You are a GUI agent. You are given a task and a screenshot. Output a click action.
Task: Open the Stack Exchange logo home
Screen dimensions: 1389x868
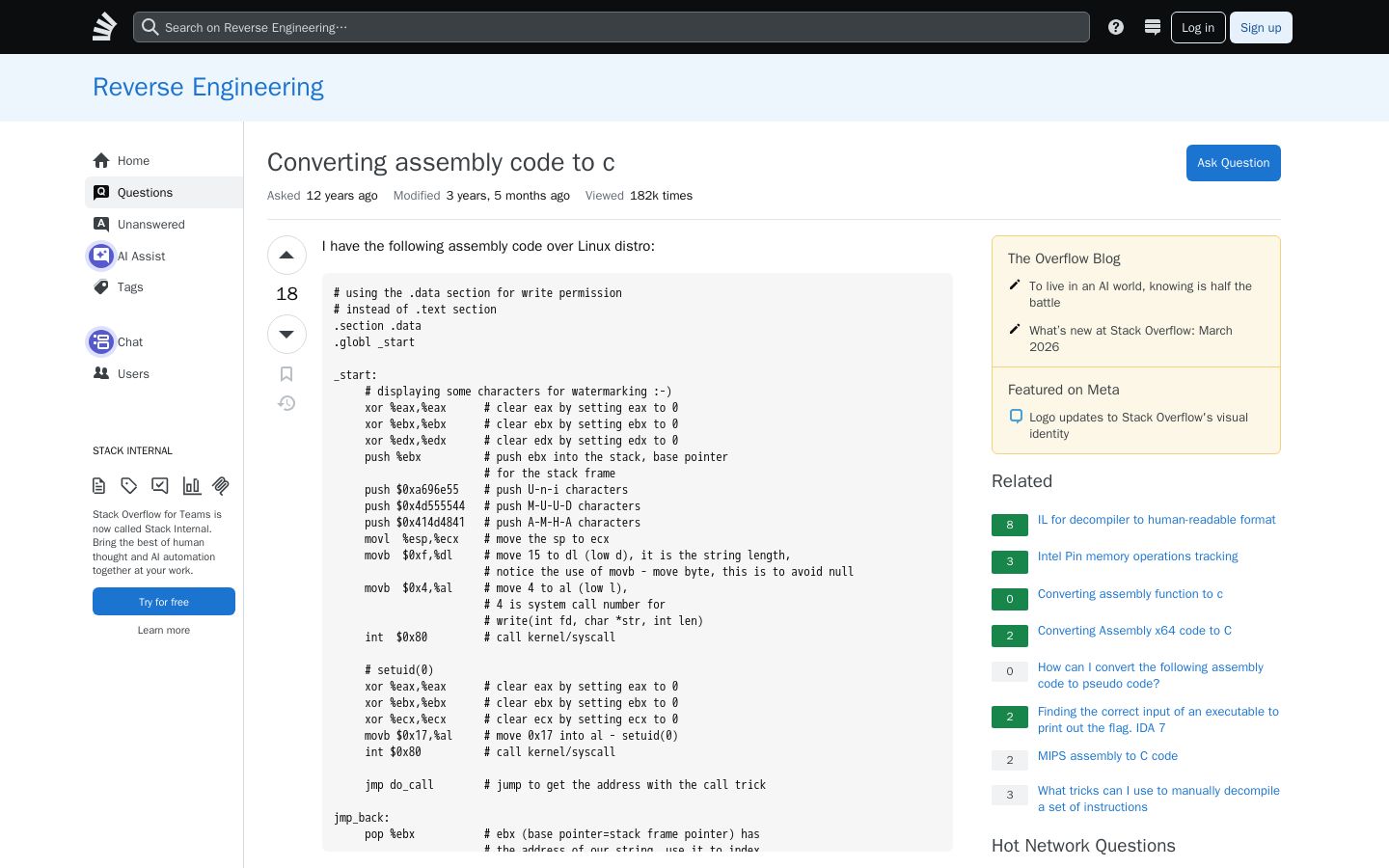point(104,27)
